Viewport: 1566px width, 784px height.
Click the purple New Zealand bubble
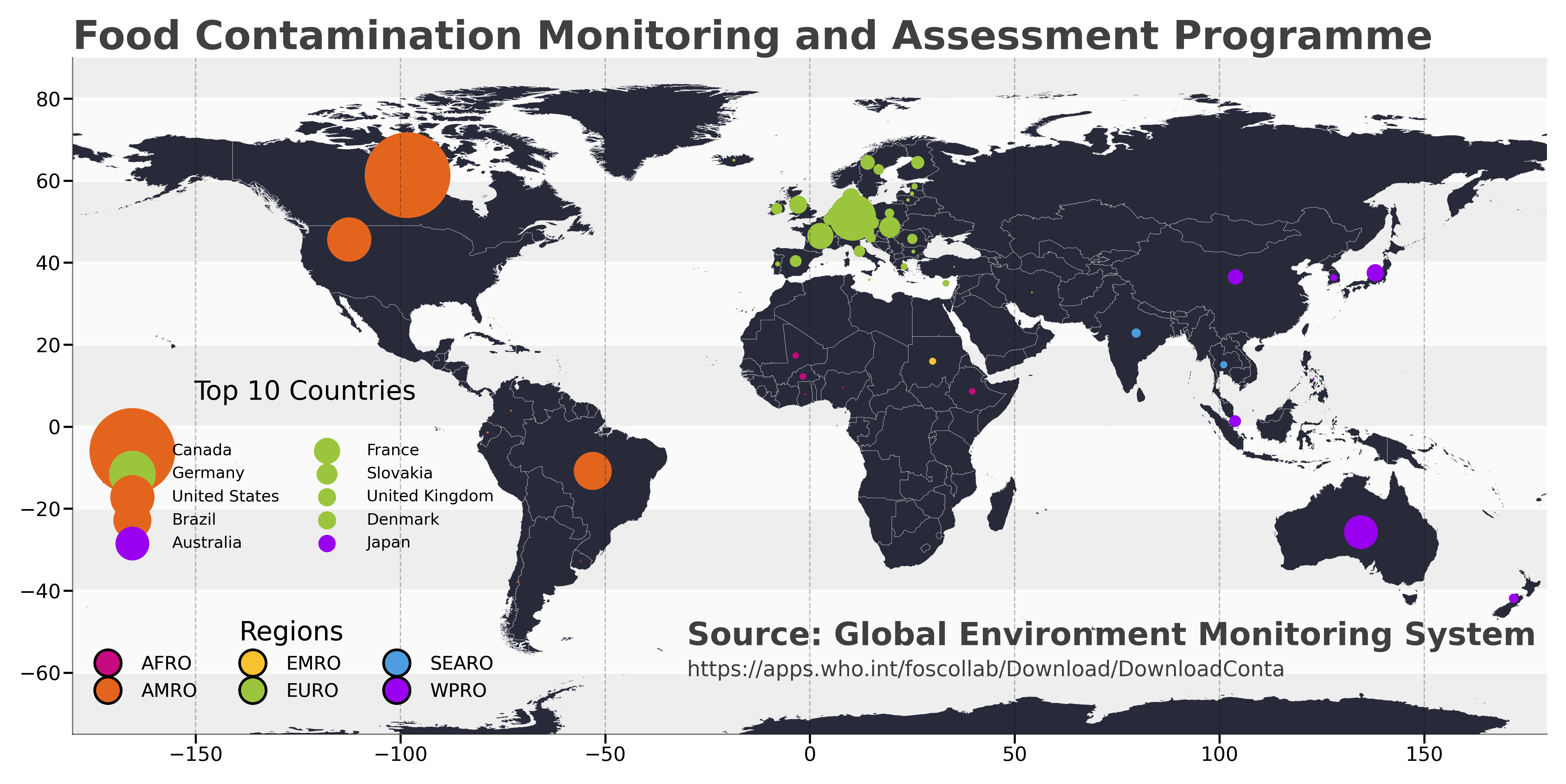tap(1513, 599)
